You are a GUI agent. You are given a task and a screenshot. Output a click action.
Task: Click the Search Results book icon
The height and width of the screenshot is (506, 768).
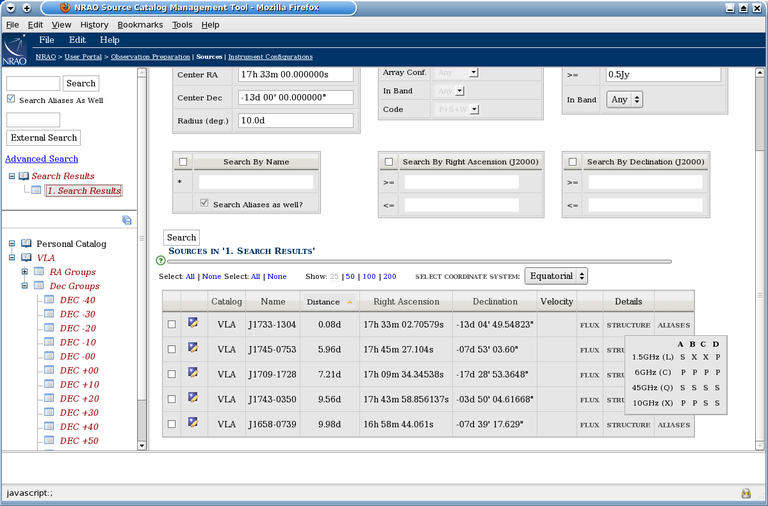24,176
